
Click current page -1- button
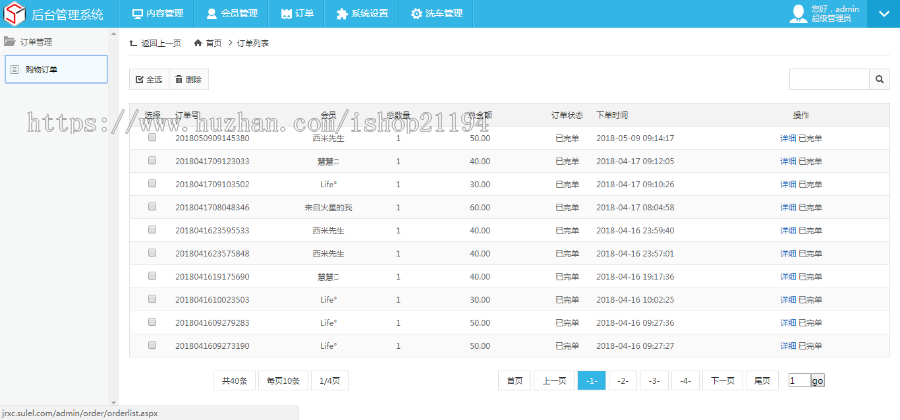coord(591,380)
